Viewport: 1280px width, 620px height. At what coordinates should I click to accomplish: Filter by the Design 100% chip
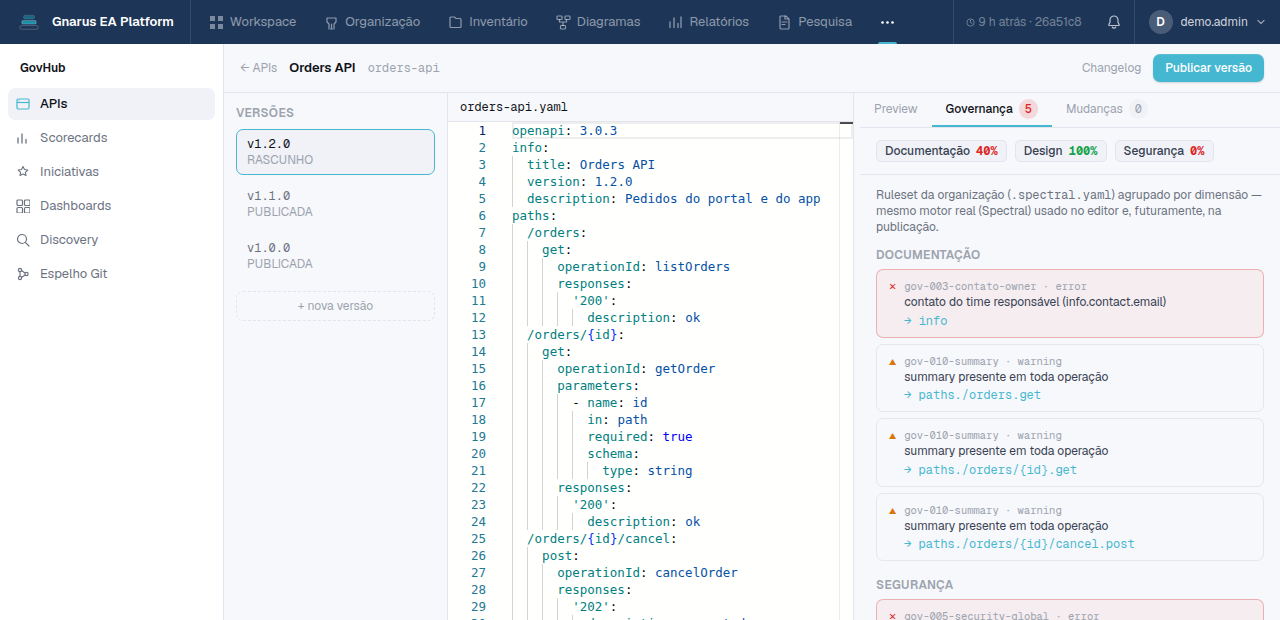1060,151
